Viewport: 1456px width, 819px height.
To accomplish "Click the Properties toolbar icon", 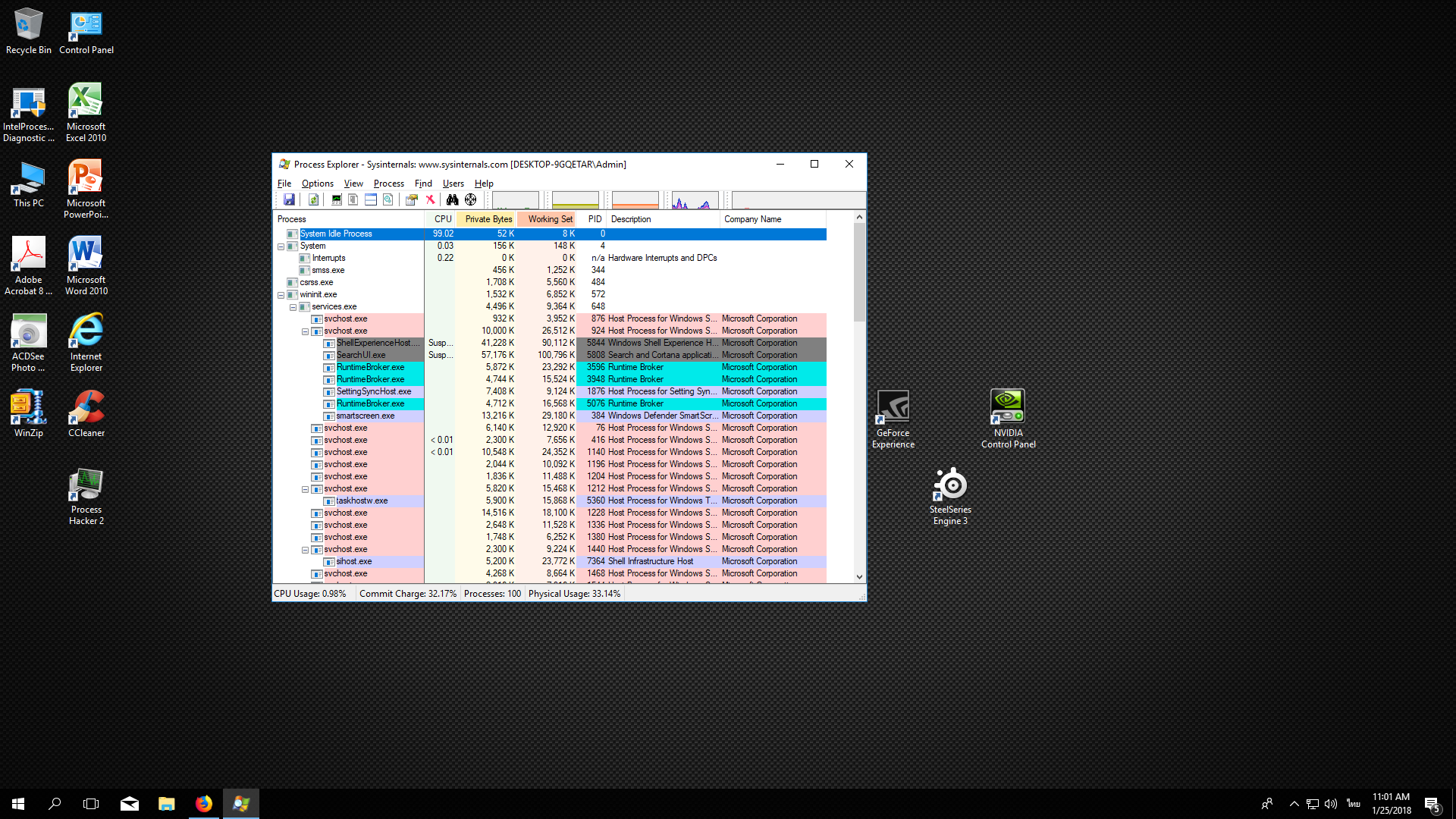I will [411, 199].
